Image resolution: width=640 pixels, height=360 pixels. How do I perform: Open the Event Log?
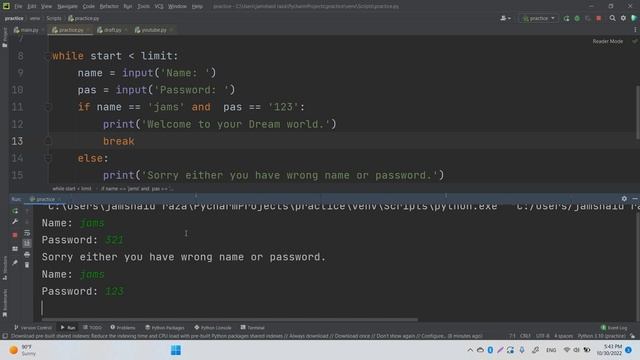614,328
